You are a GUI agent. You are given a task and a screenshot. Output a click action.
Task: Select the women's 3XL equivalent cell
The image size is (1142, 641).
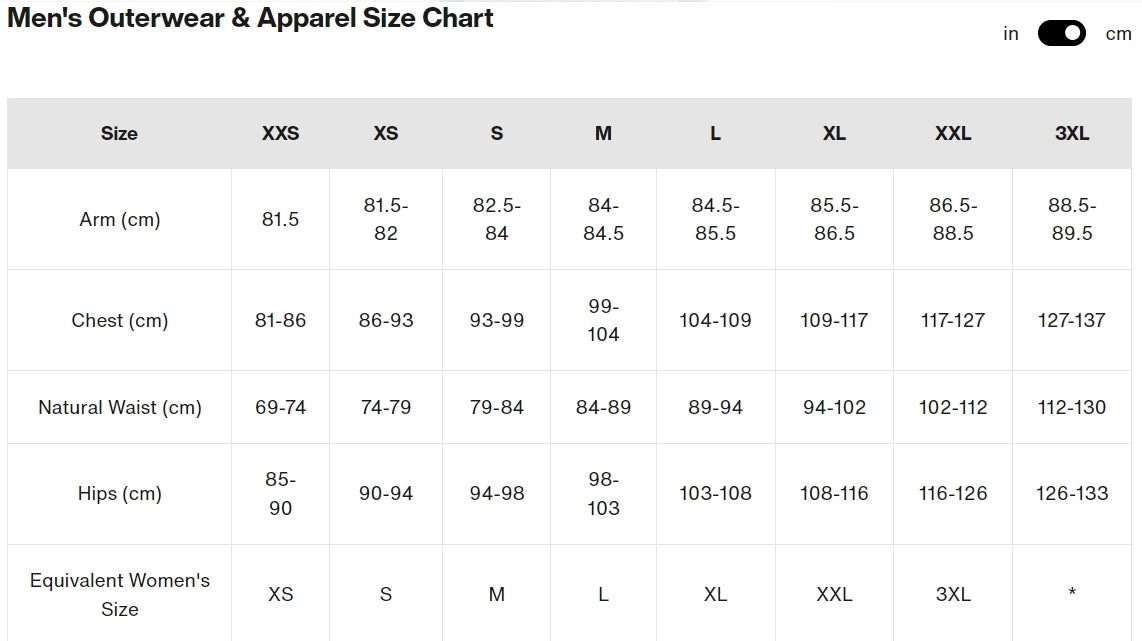[x=953, y=594]
